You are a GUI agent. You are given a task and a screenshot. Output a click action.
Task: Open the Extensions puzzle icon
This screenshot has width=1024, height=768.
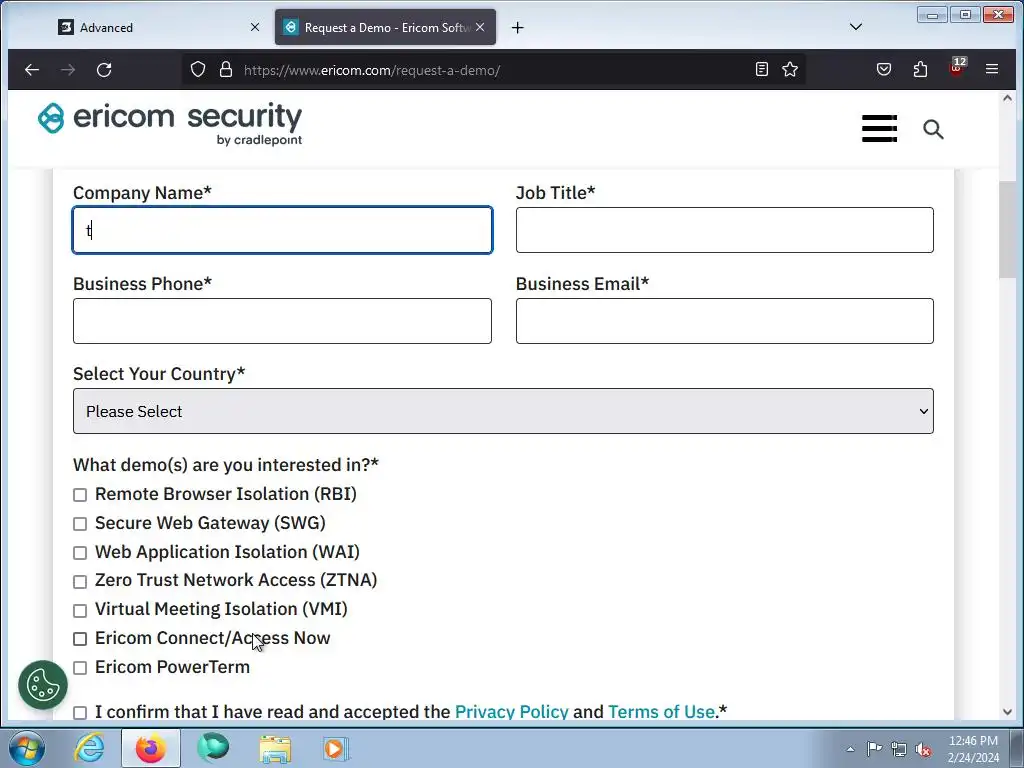(920, 69)
